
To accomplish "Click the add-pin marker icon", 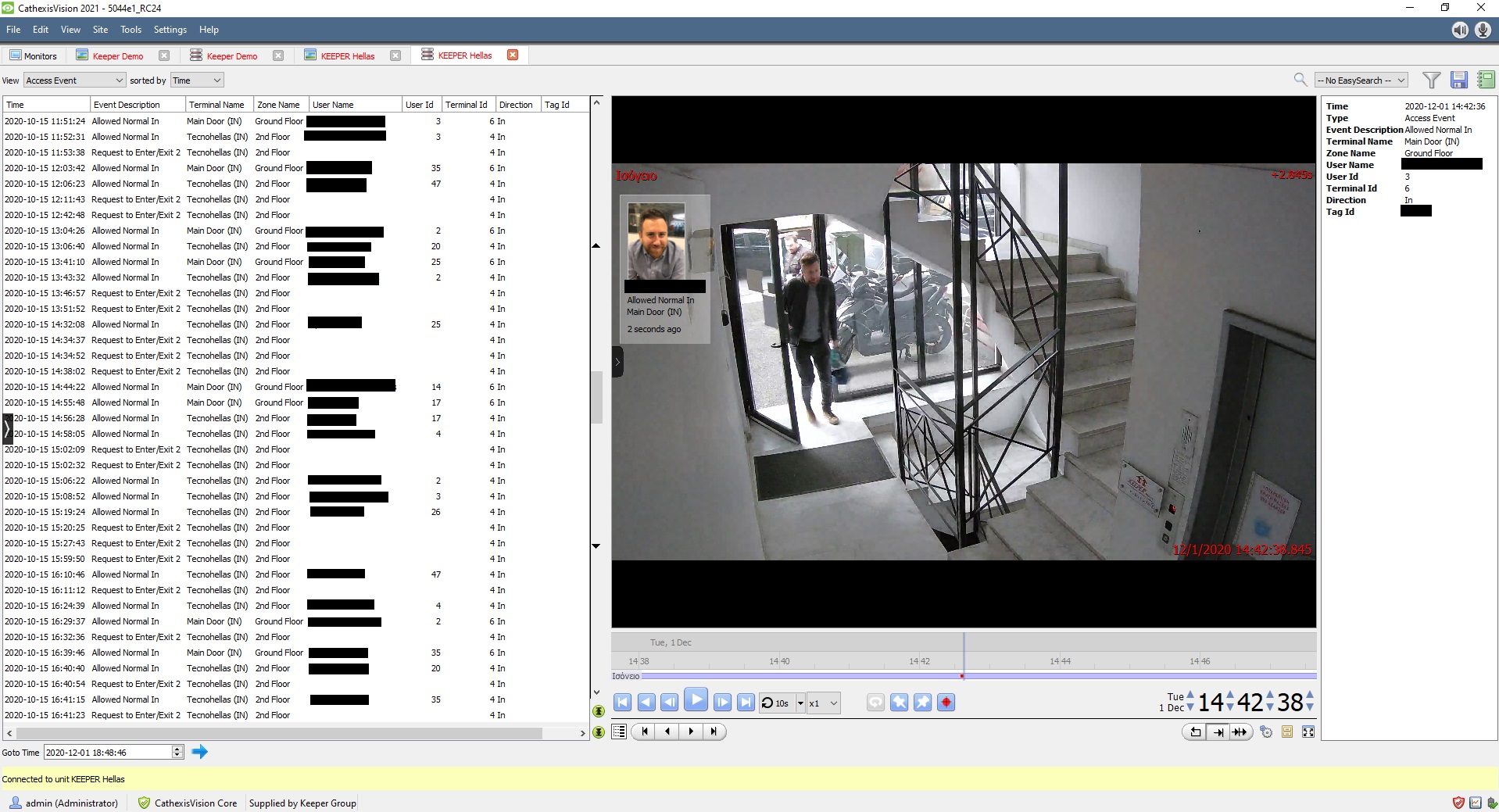I will tap(923, 703).
